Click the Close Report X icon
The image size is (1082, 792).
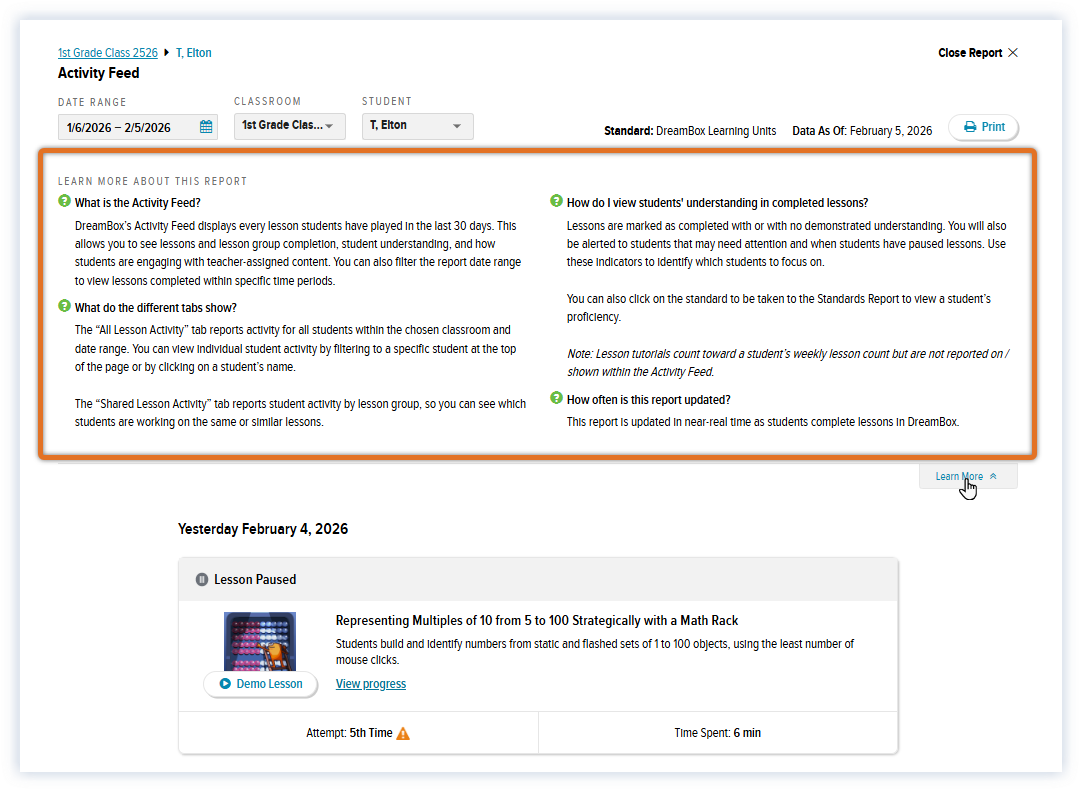click(1012, 52)
